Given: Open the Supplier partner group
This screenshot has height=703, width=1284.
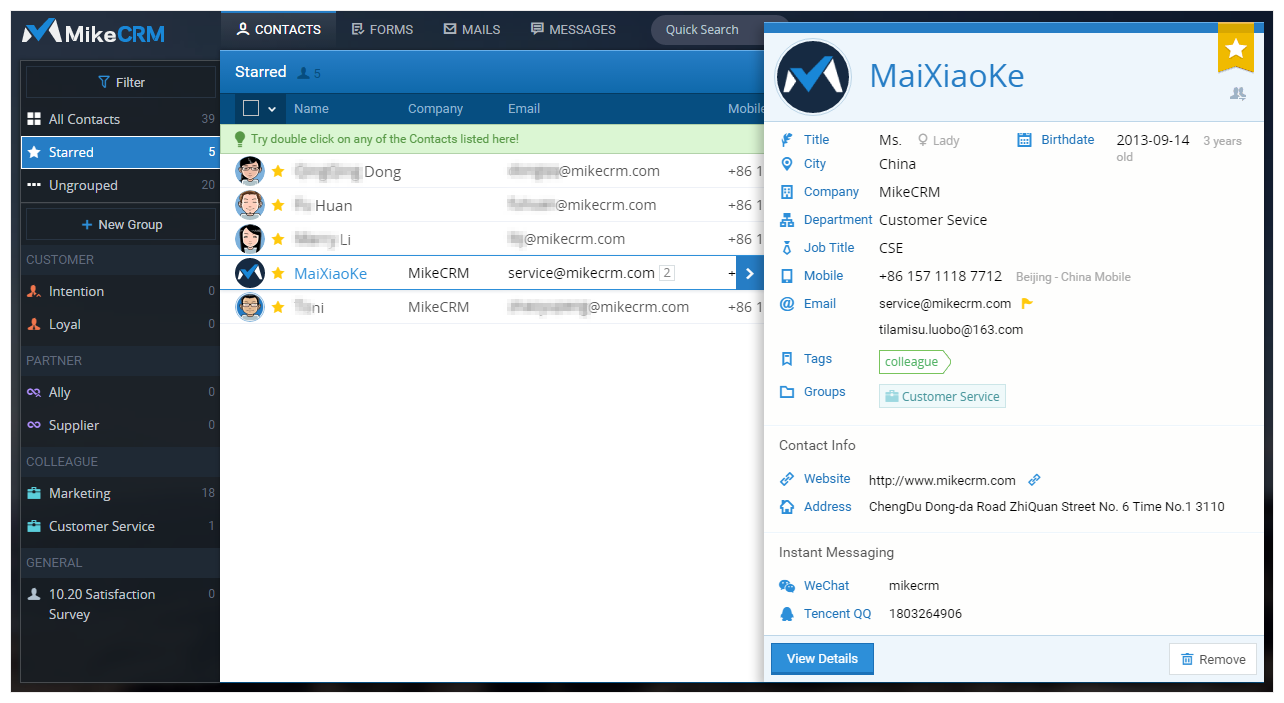Looking at the screenshot, I should coord(120,425).
